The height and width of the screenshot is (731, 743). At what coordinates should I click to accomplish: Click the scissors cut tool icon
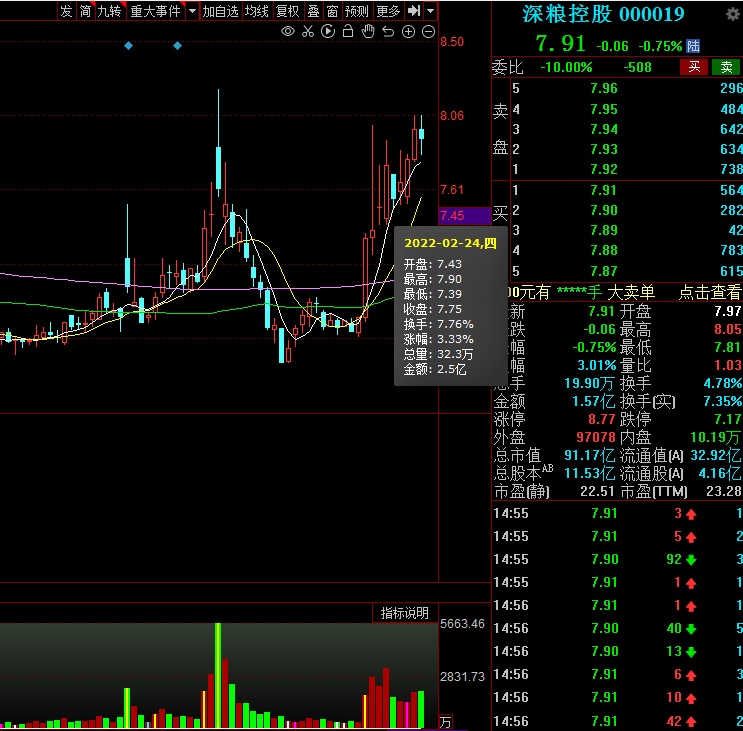[x=308, y=32]
